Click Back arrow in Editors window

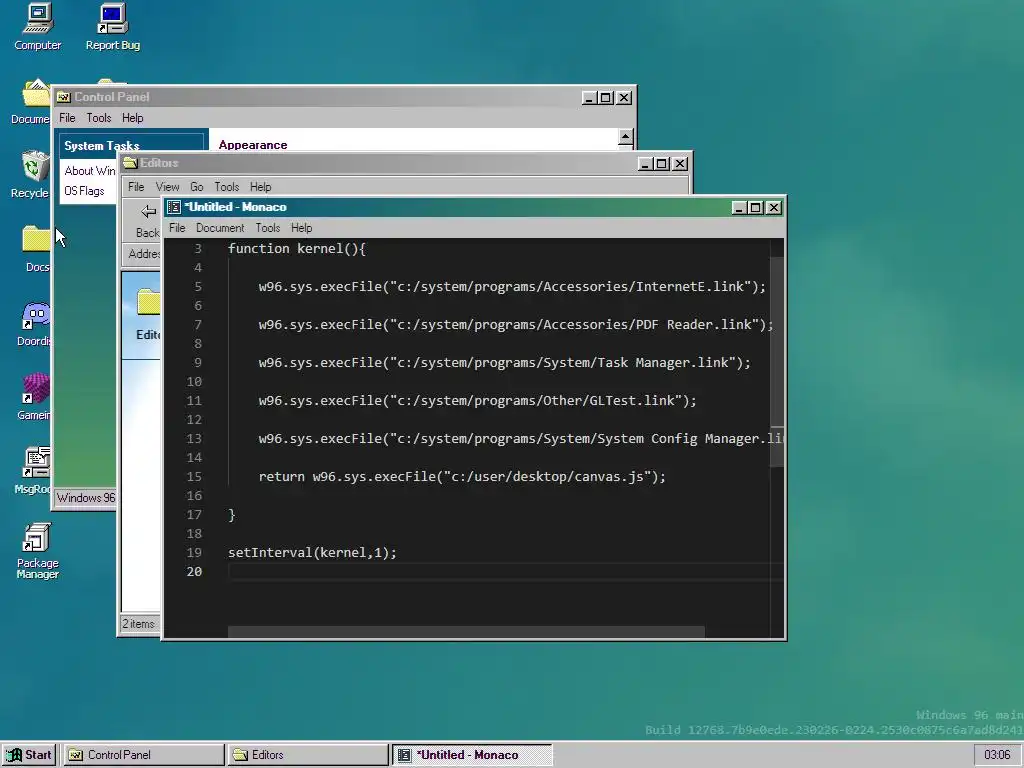coord(148,220)
